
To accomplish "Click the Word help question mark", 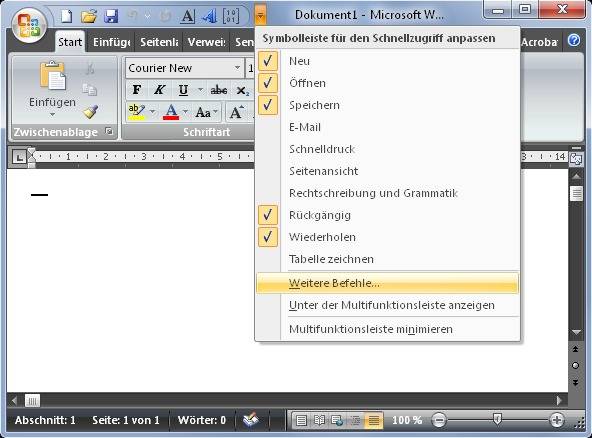I will coord(574,40).
